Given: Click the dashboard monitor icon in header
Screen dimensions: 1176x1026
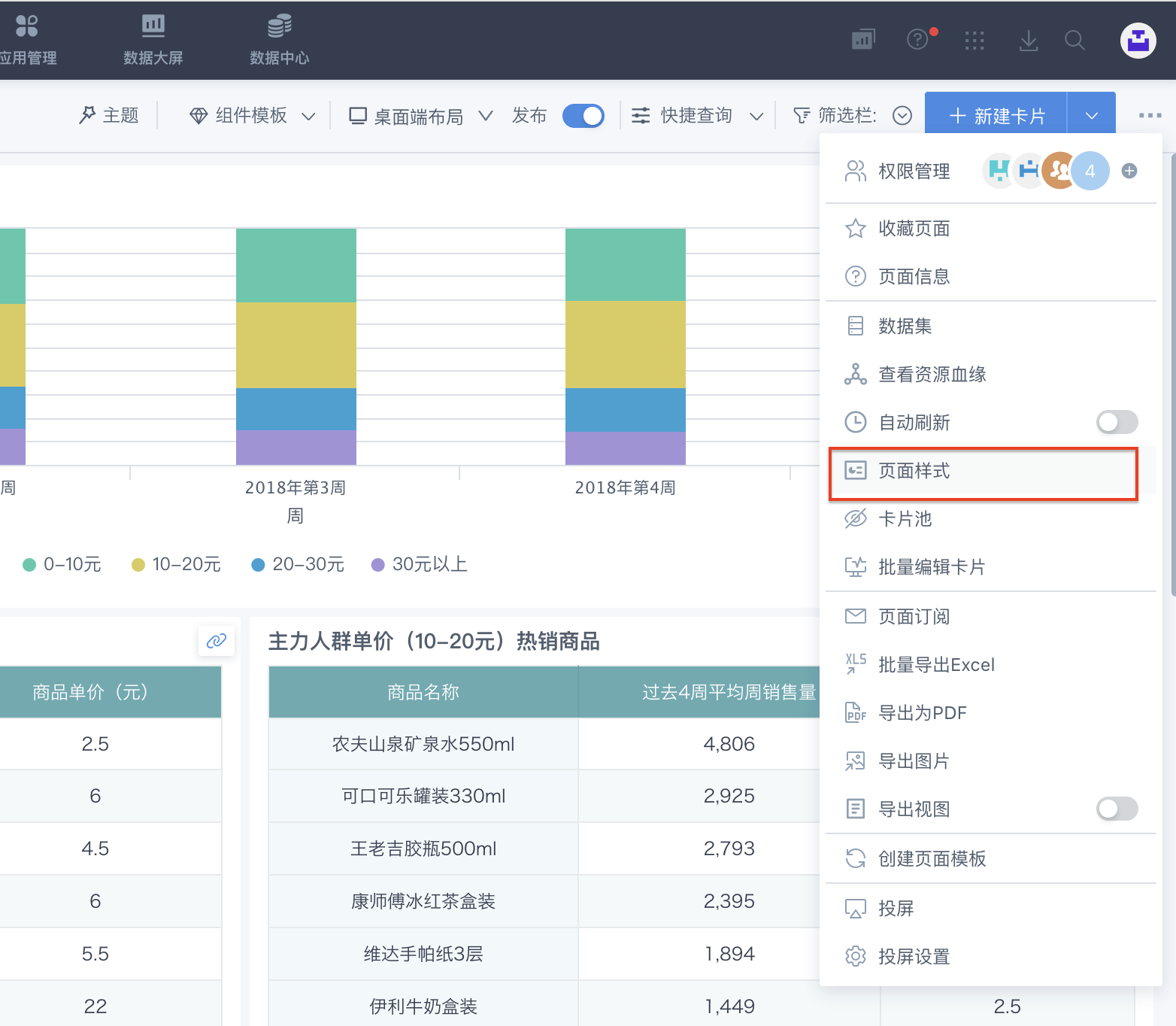Looking at the screenshot, I should tap(863, 40).
